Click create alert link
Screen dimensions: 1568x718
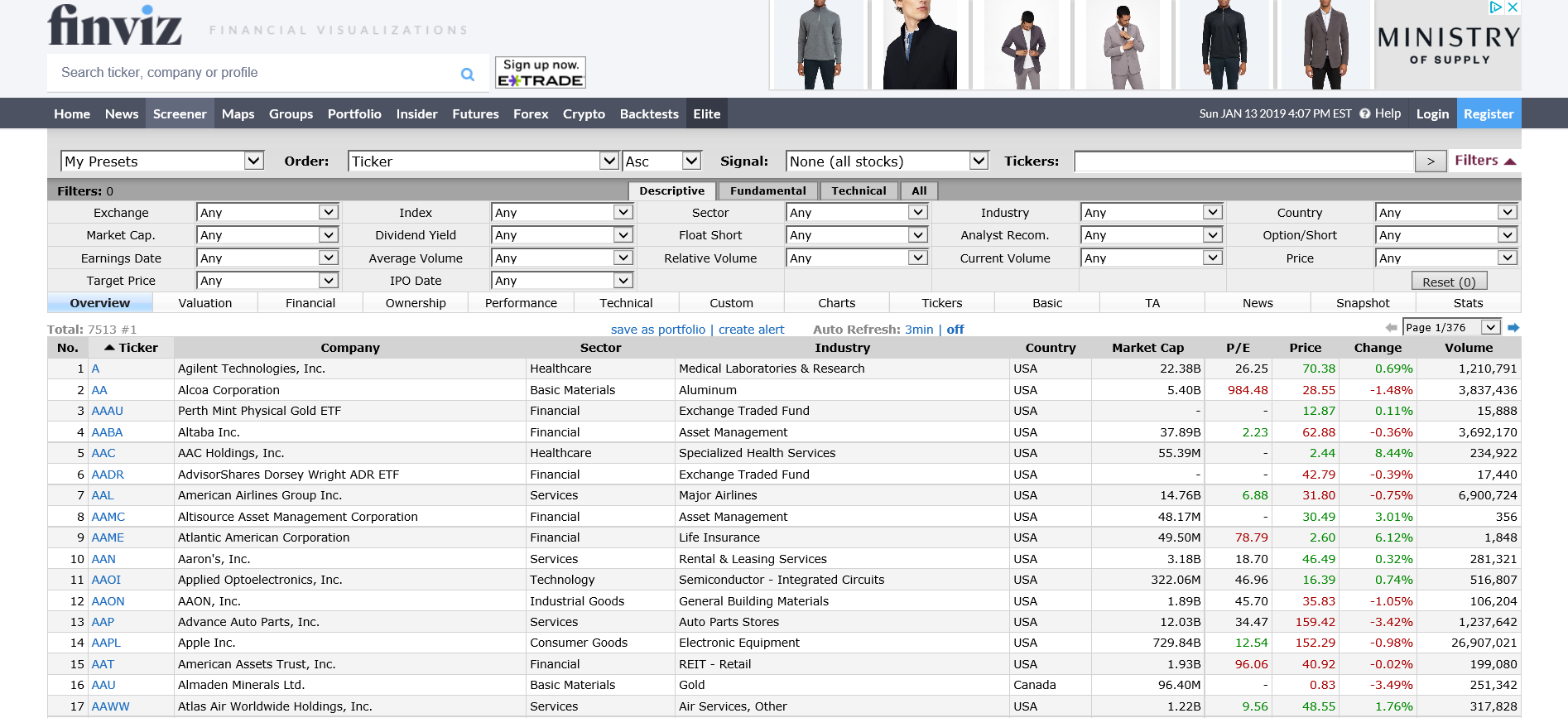point(751,329)
